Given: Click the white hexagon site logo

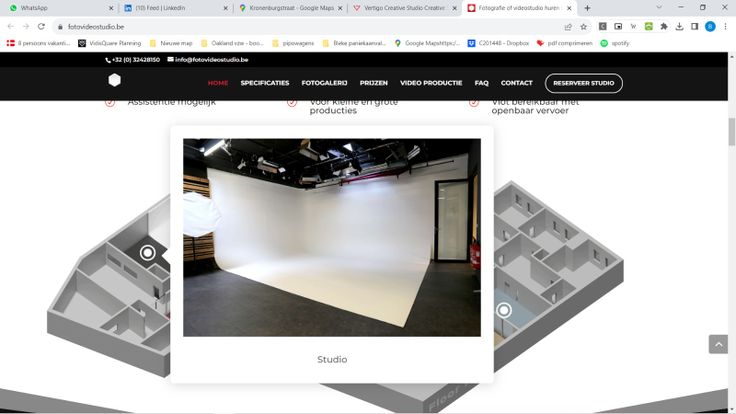Looking at the screenshot, I should coord(114,81).
